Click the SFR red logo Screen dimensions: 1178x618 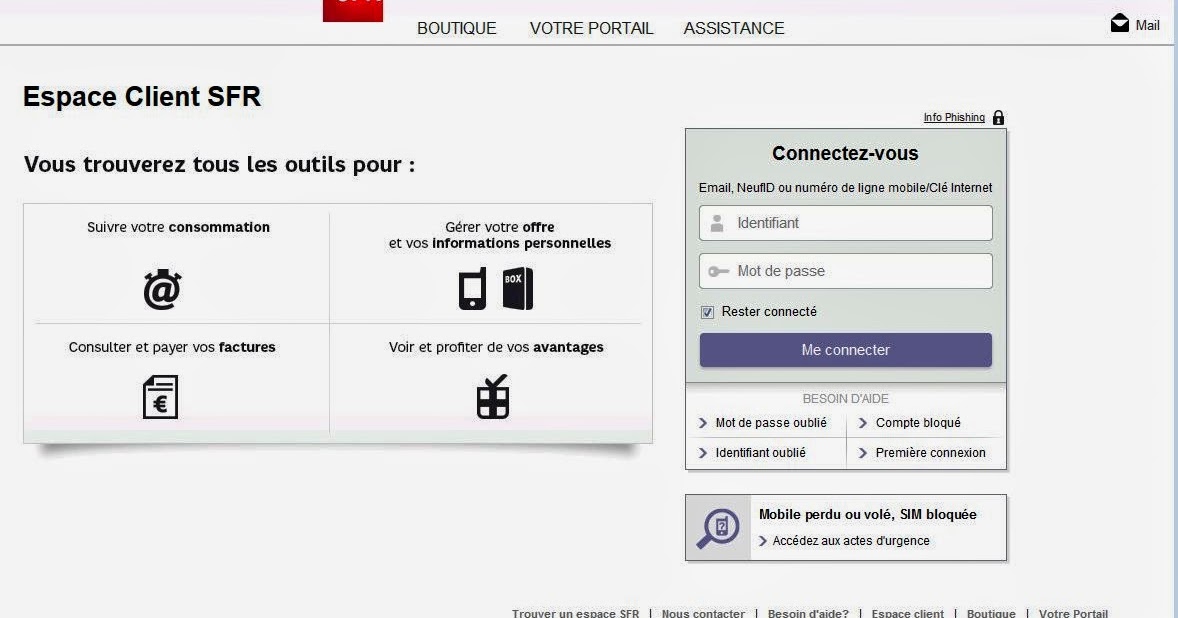(x=353, y=11)
